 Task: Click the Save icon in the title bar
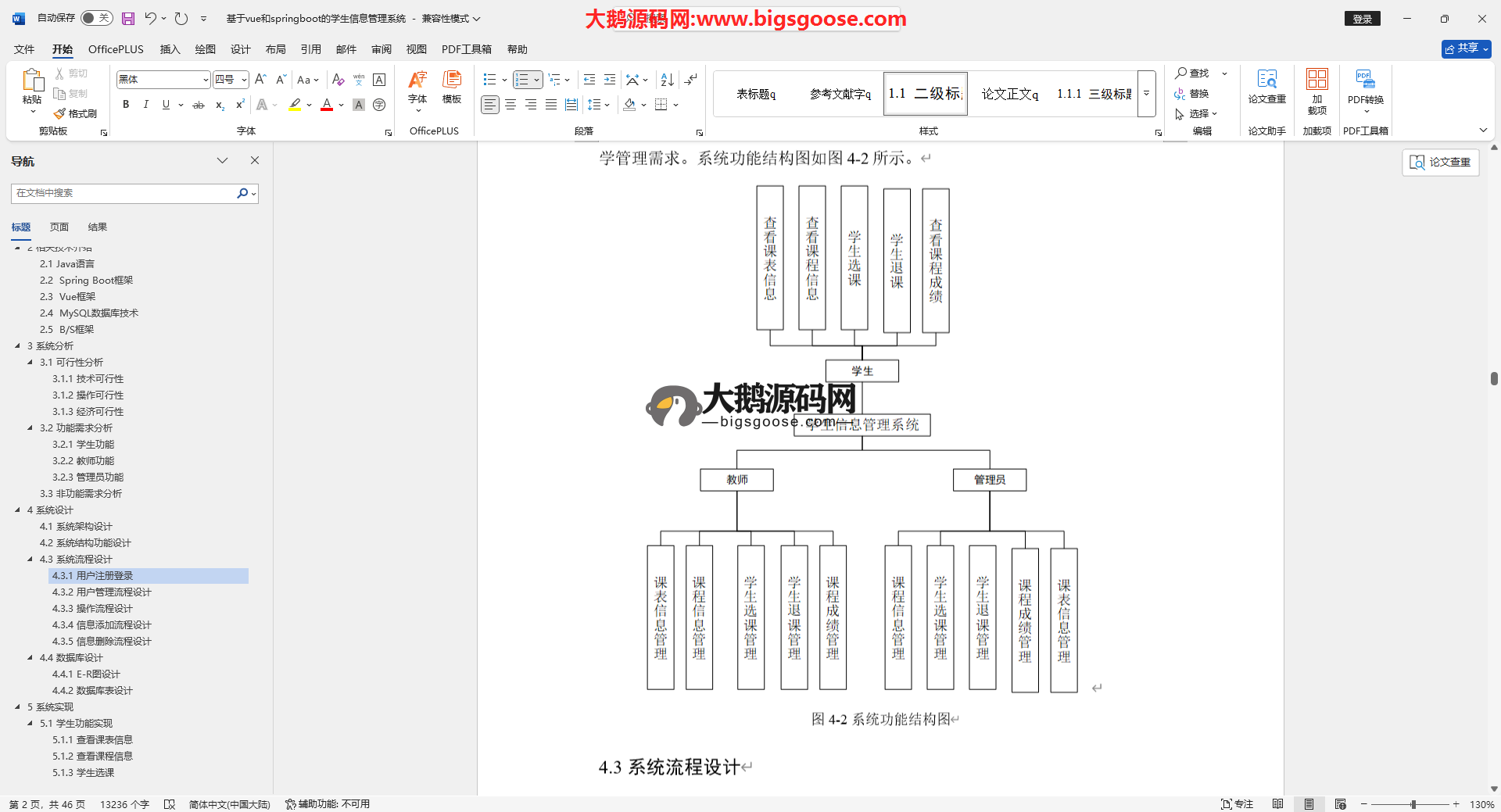[x=128, y=18]
